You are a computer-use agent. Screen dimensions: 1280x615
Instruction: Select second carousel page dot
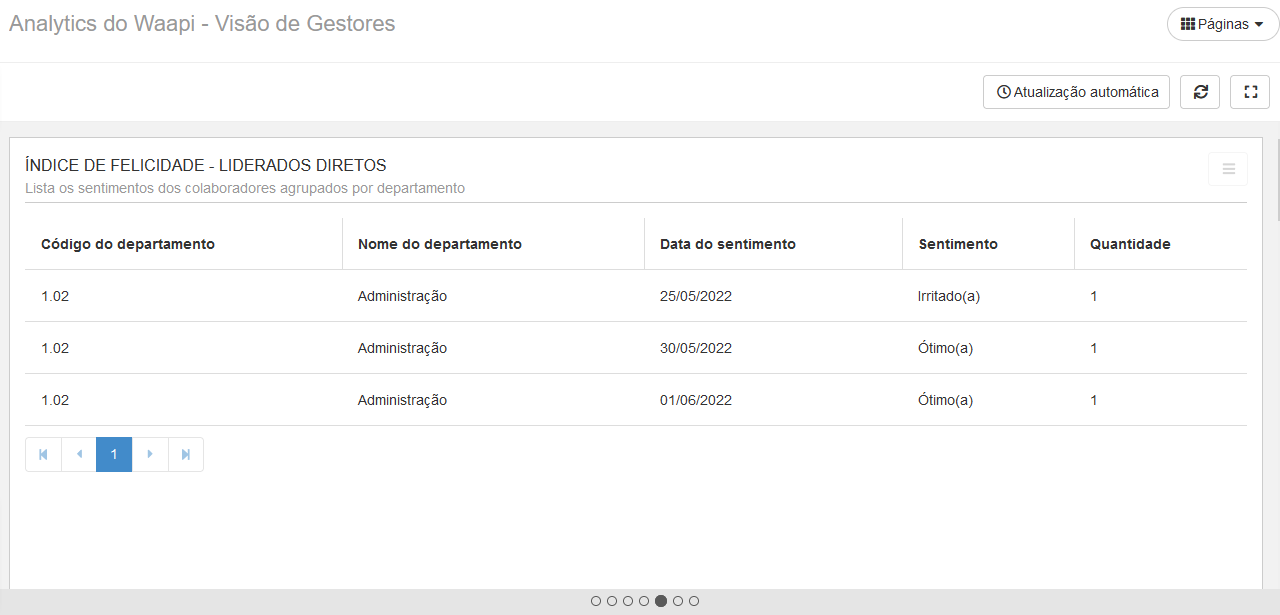point(612,601)
